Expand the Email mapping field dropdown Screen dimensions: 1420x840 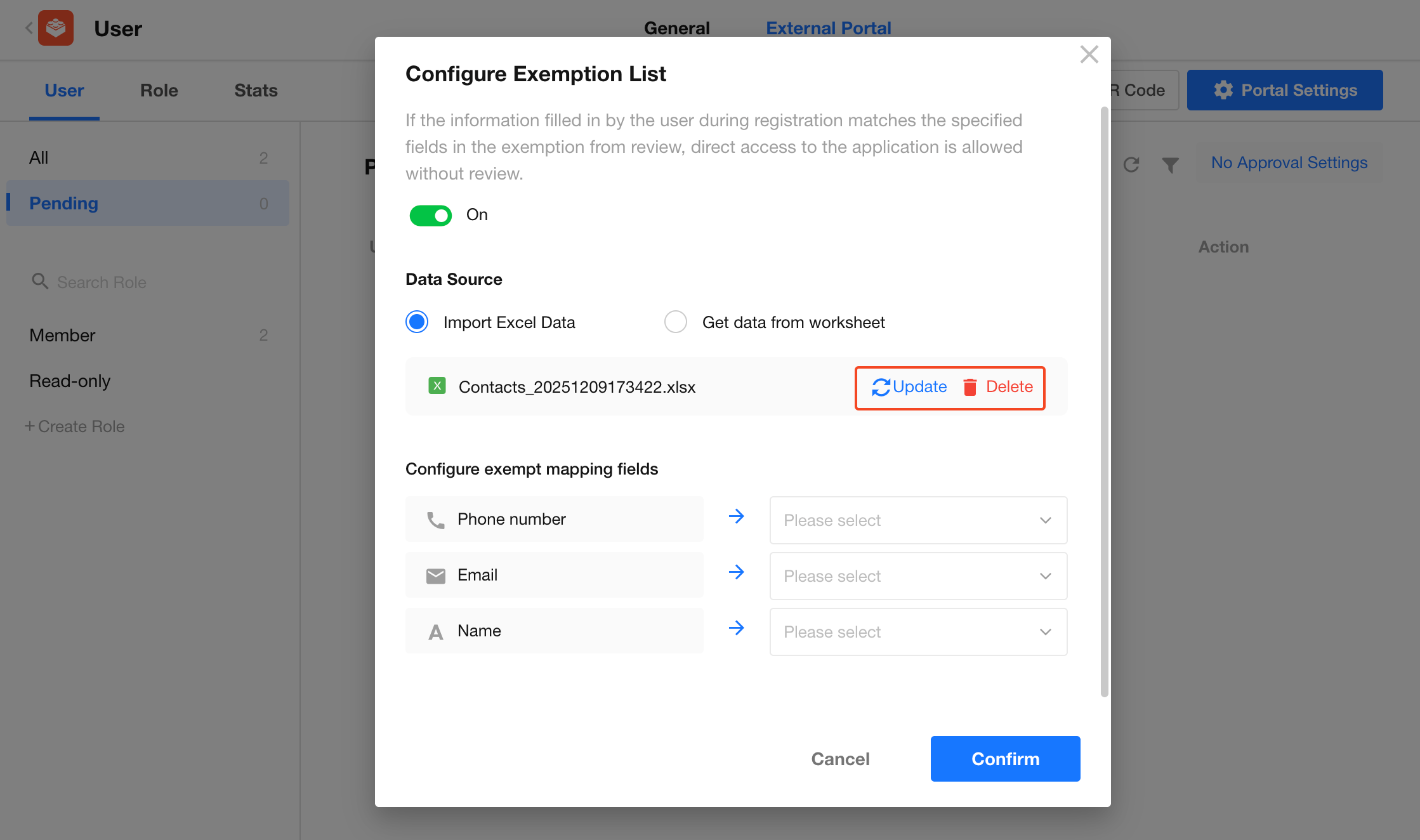[x=917, y=576]
